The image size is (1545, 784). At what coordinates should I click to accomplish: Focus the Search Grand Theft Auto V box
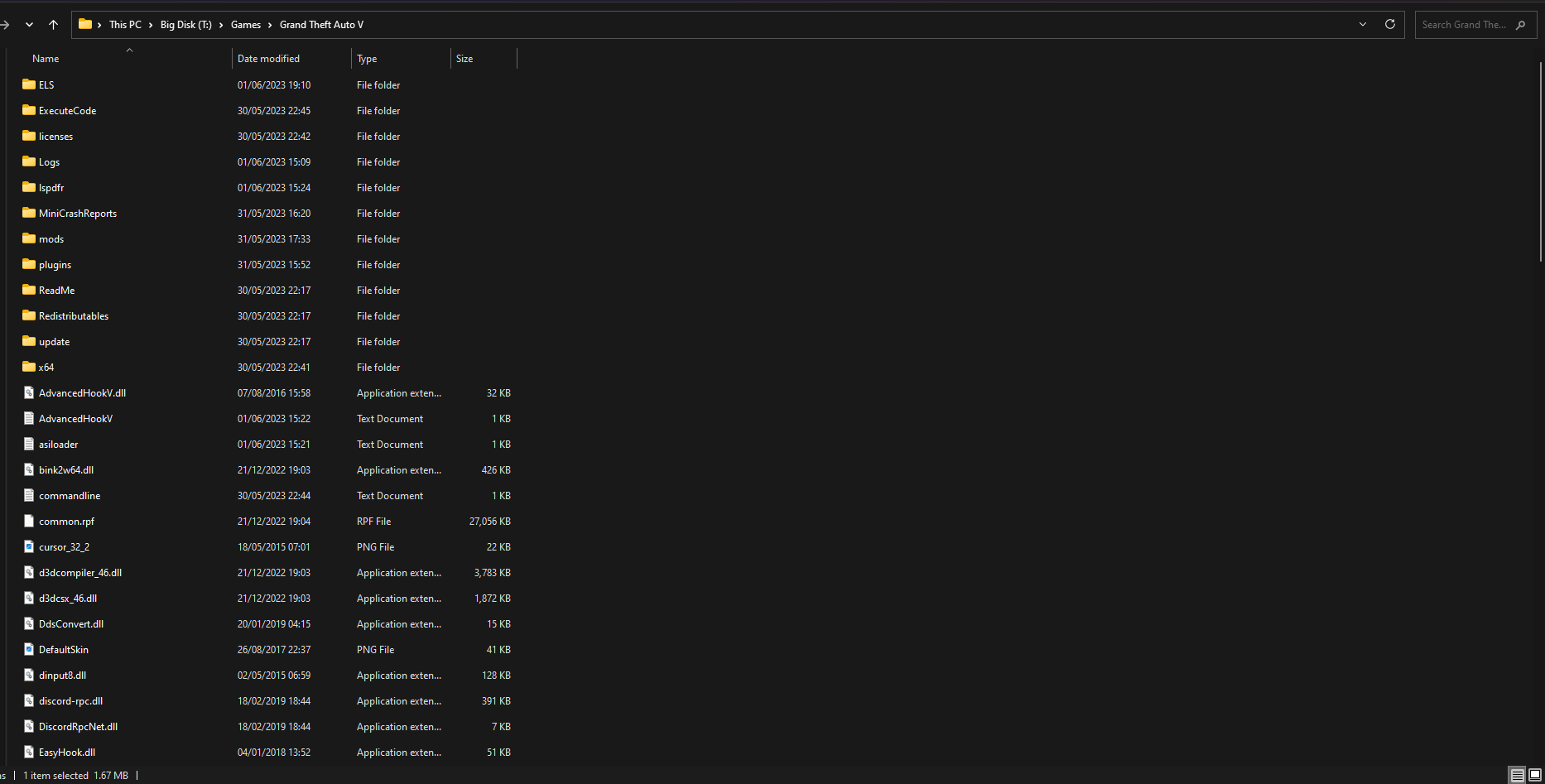click(x=1475, y=25)
